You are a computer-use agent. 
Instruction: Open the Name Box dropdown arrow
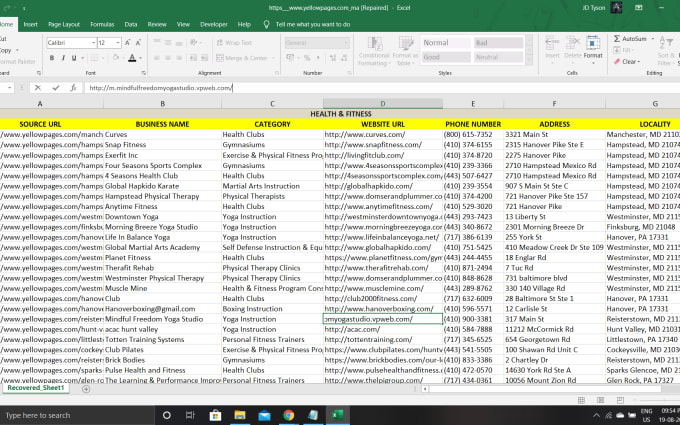10,88
